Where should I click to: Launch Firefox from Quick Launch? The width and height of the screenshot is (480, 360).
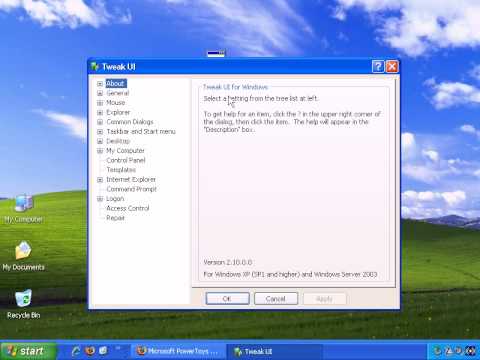point(90,351)
